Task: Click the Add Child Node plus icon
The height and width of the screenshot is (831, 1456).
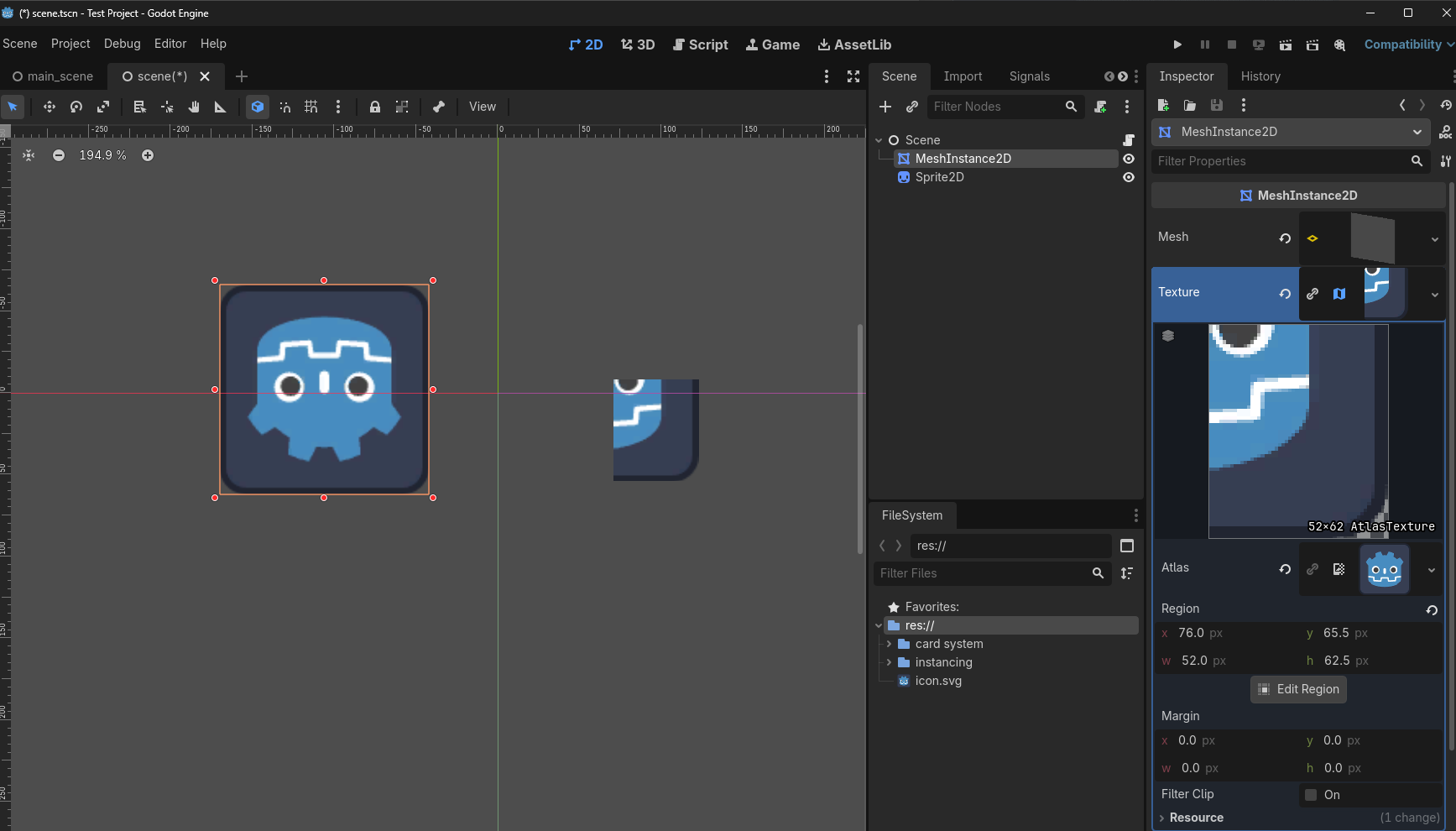Action: (x=885, y=107)
